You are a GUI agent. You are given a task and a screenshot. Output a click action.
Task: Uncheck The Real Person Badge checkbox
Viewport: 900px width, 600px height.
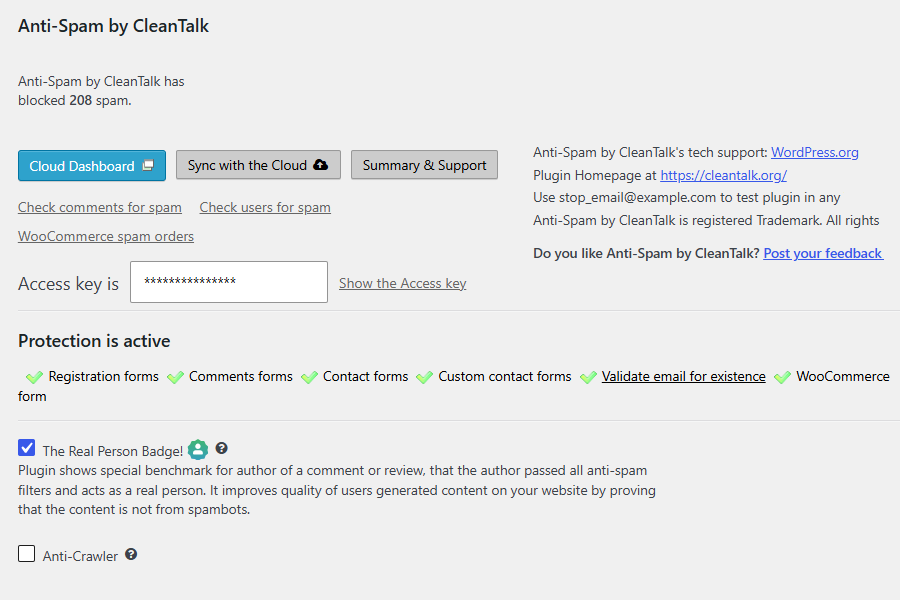coord(26,448)
